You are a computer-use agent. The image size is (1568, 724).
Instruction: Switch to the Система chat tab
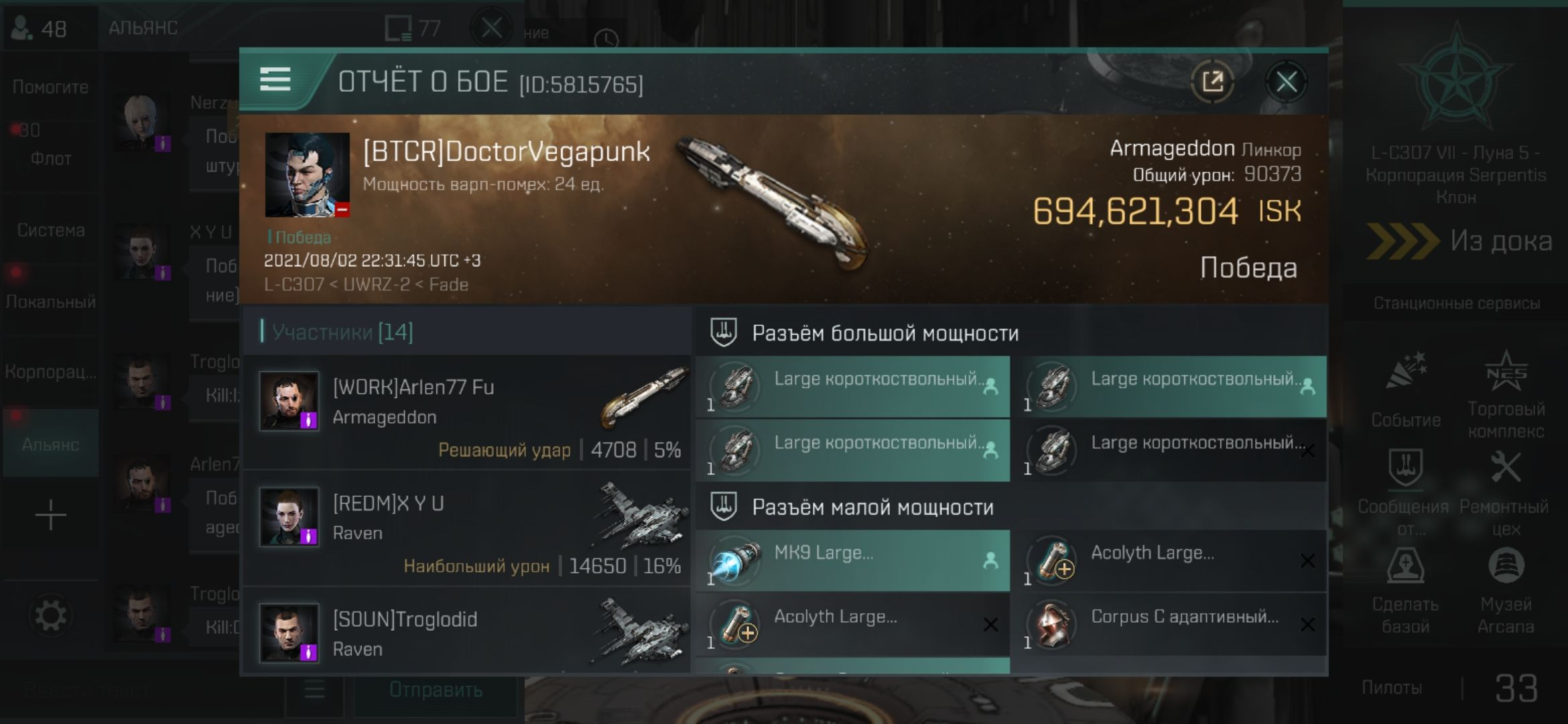pyautogui.click(x=51, y=230)
